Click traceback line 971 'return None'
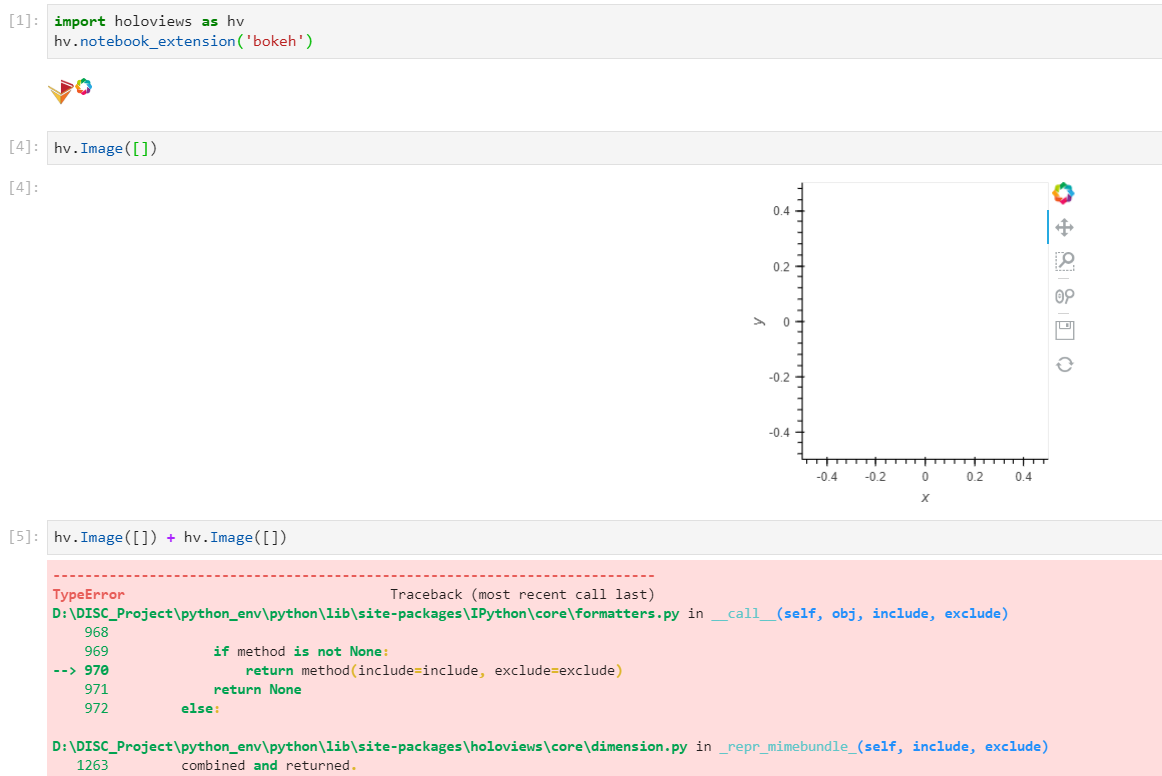Viewport: 1162px width, 776px height. [193, 689]
